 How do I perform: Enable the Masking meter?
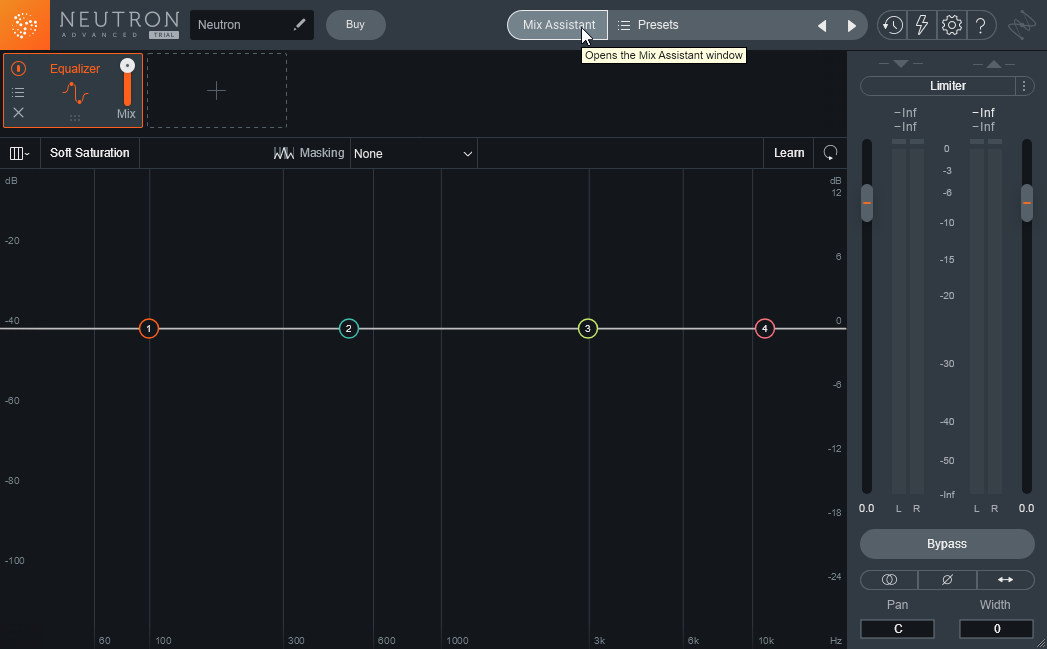pyautogui.click(x=309, y=153)
